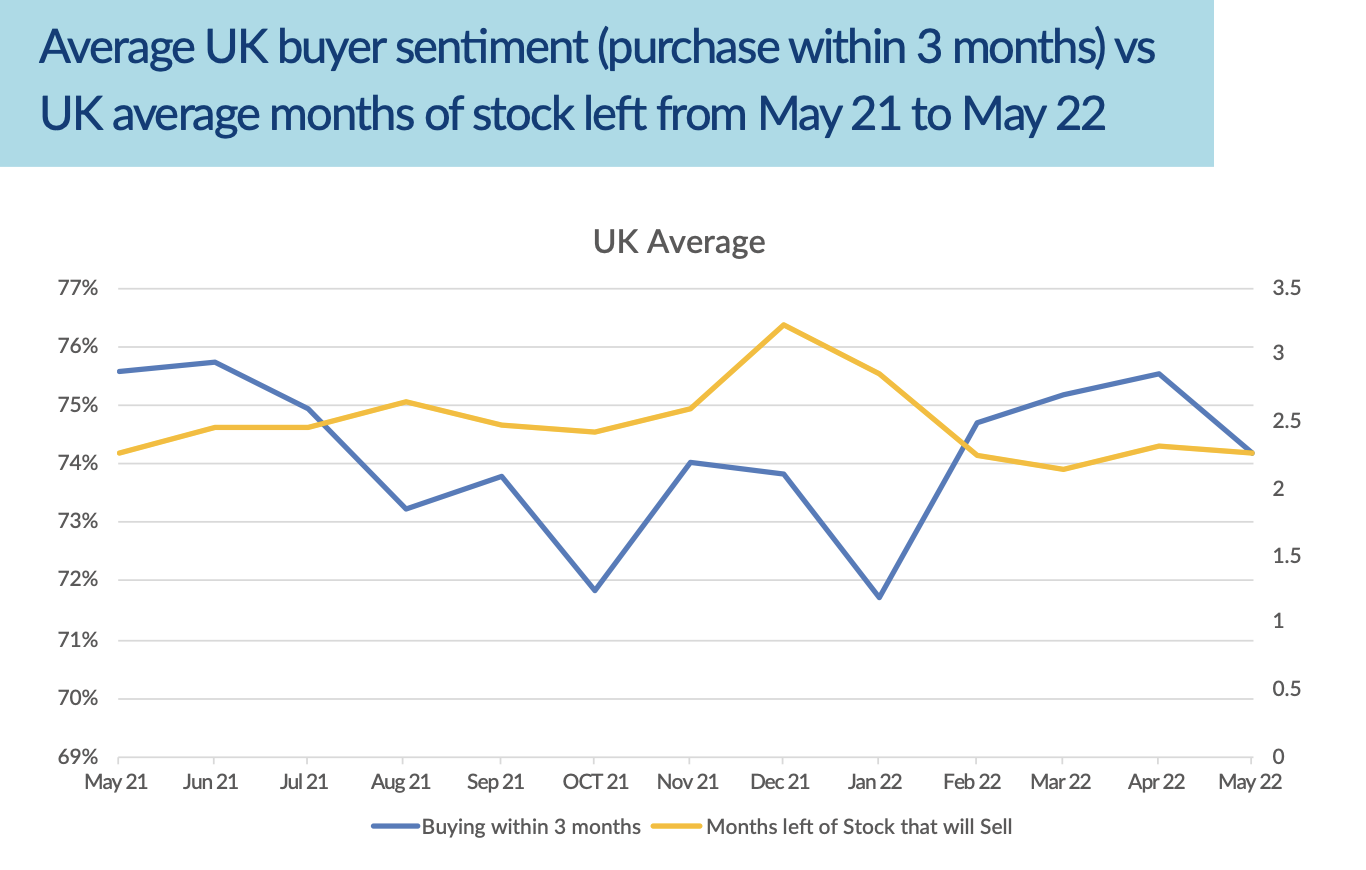
Task: Click the 69% left axis label
Action: [80, 757]
